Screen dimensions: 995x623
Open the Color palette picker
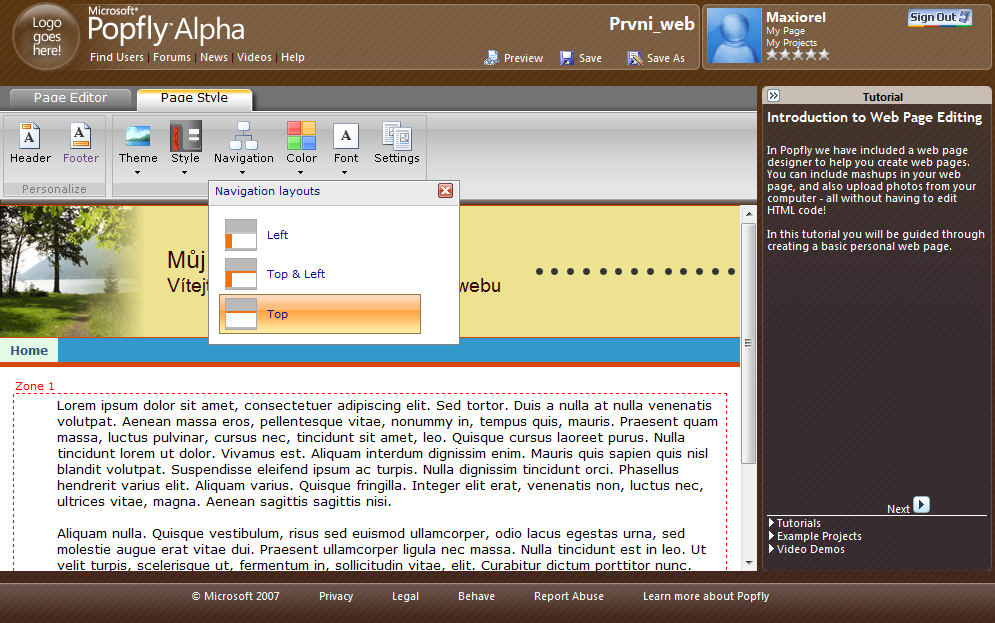point(301,136)
